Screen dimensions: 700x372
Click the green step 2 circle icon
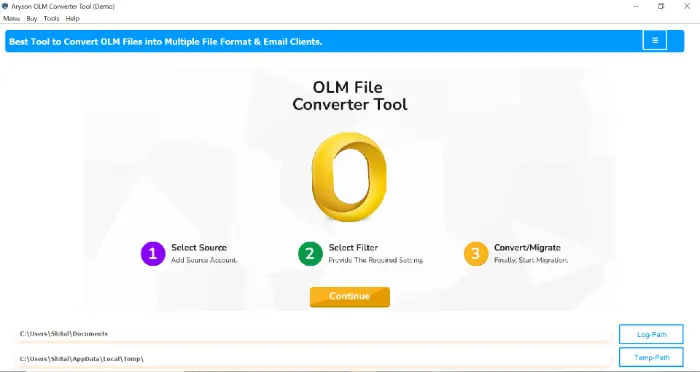pos(310,254)
